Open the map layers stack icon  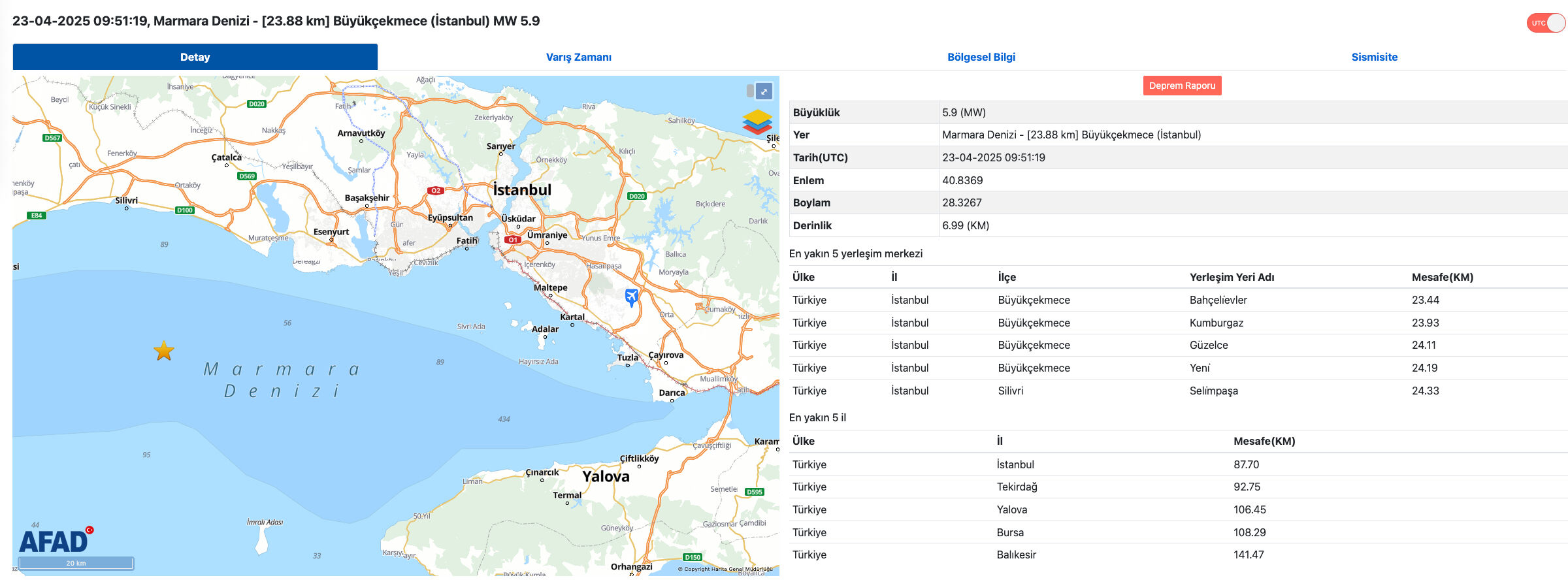(757, 122)
